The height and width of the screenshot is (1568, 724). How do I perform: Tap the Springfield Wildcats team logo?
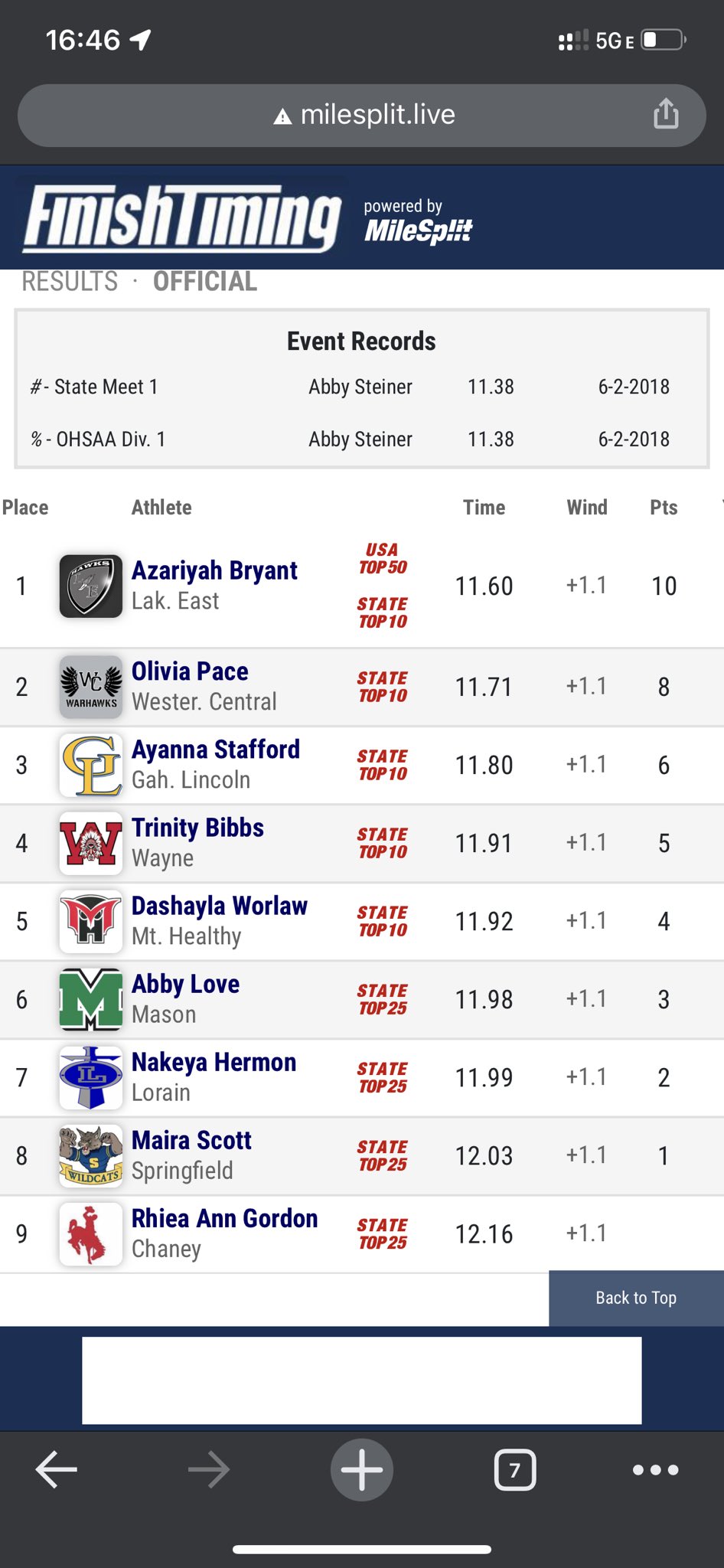pyautogui.click(x=91, y=1155)
